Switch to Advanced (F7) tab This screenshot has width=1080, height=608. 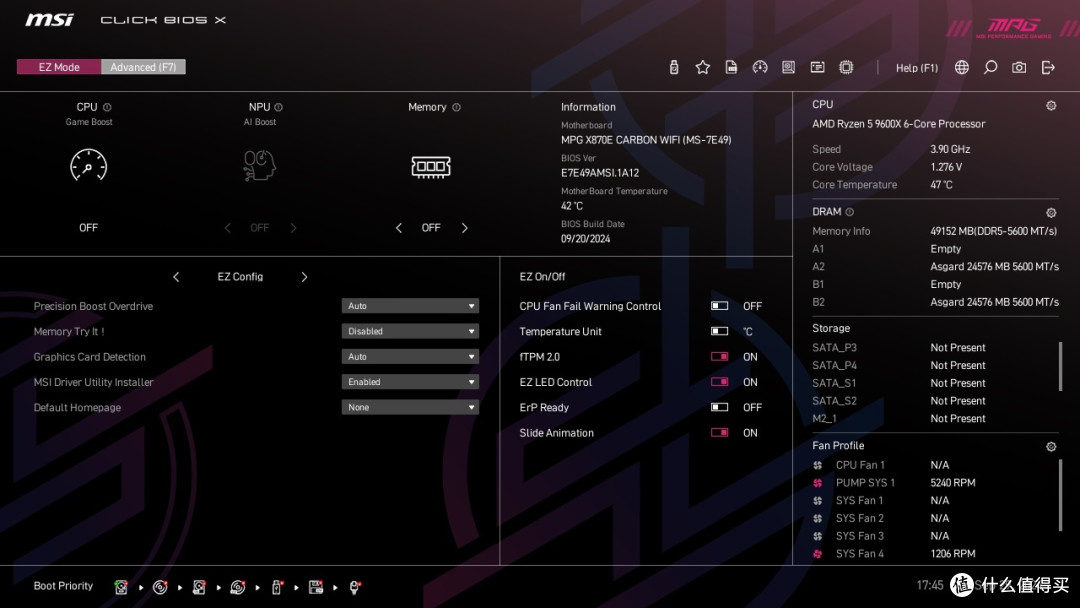[x=143, y=67]
